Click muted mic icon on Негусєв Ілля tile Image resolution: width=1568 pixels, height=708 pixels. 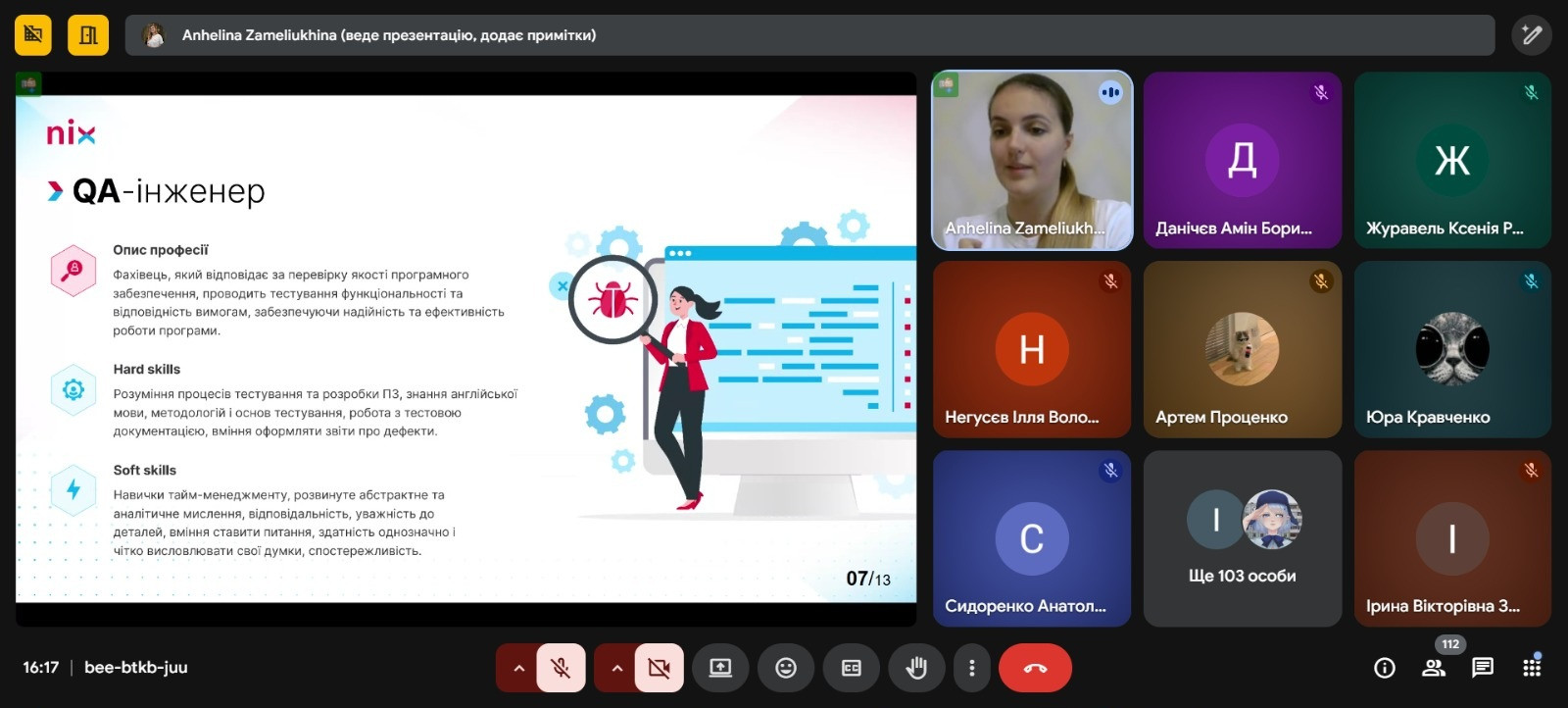pos(1110,281)
